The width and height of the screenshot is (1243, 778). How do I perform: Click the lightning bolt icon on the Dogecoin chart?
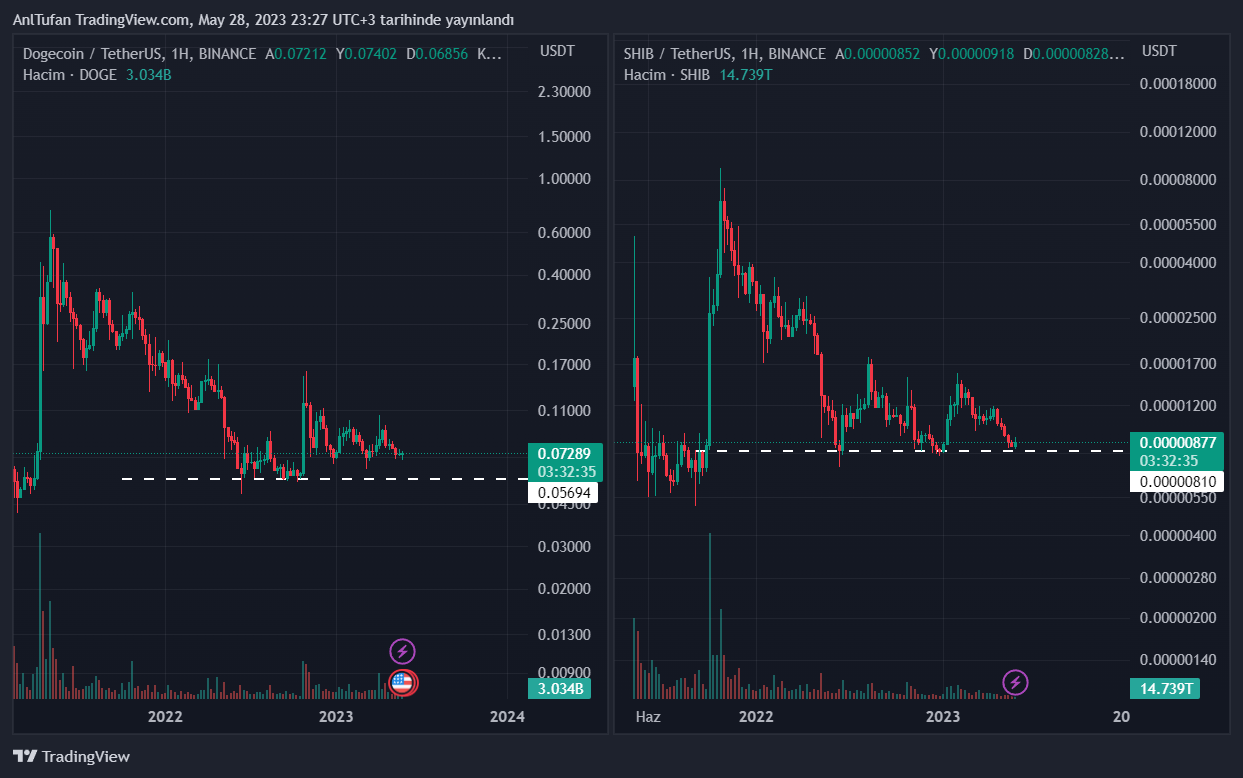(403, 653)
